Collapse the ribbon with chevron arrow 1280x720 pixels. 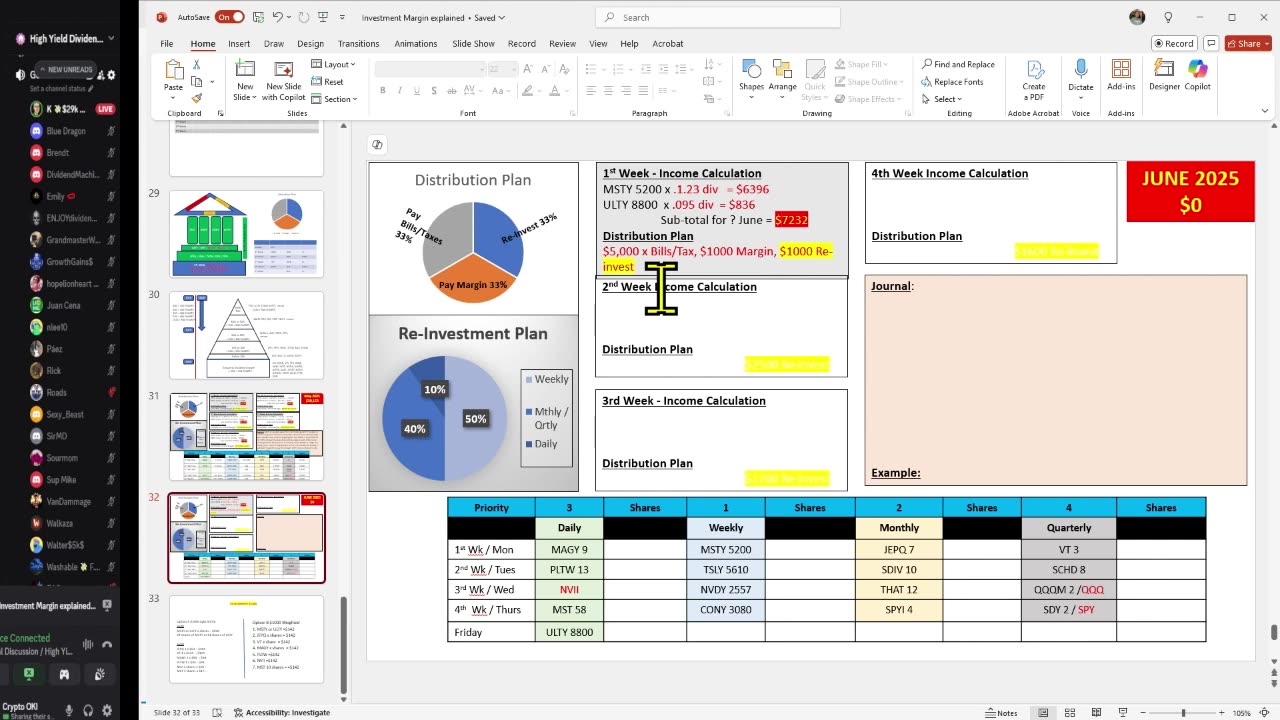[x=1264, y=113]
